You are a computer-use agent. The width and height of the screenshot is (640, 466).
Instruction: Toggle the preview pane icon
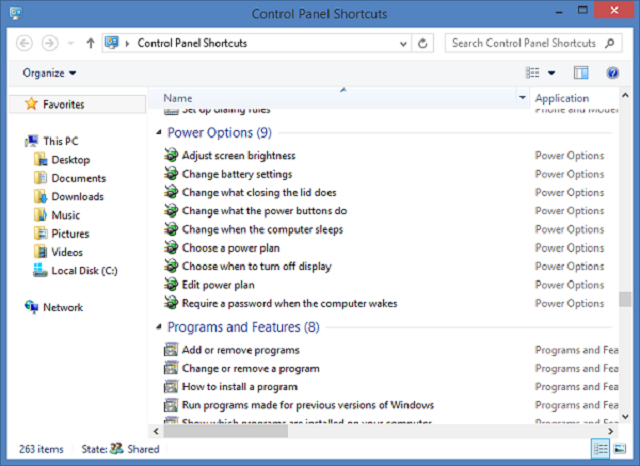581,73
